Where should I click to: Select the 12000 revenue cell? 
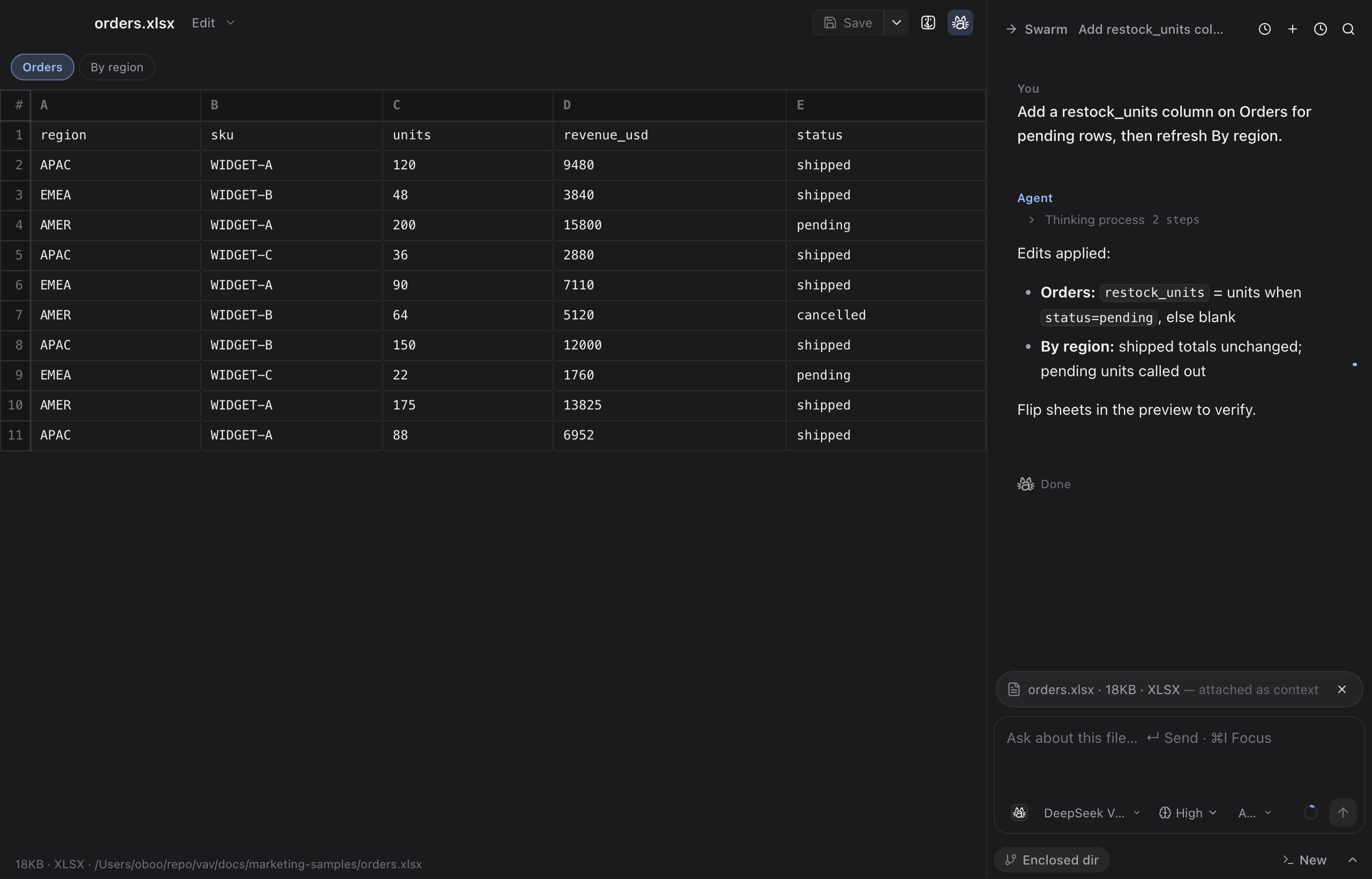669,345
